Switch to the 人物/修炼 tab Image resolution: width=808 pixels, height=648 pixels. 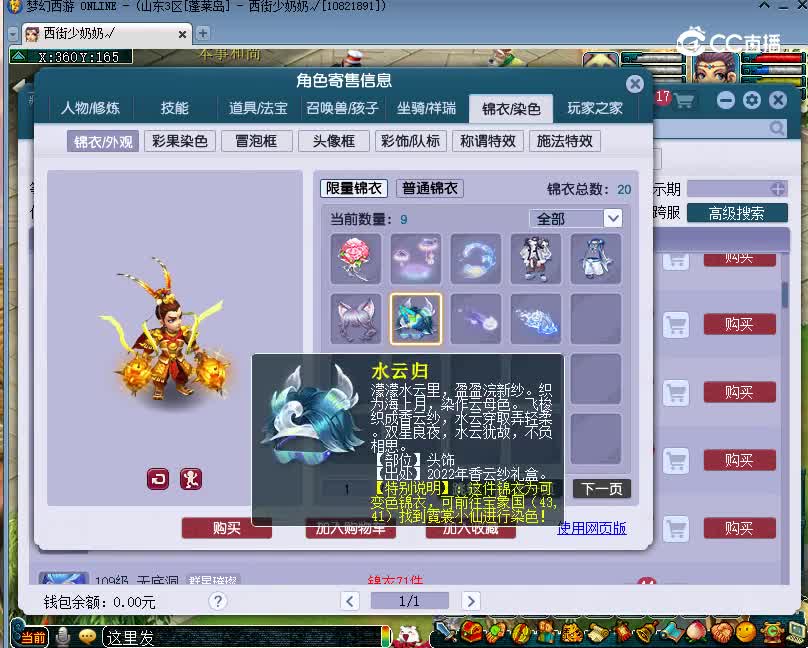click(91, 108)
